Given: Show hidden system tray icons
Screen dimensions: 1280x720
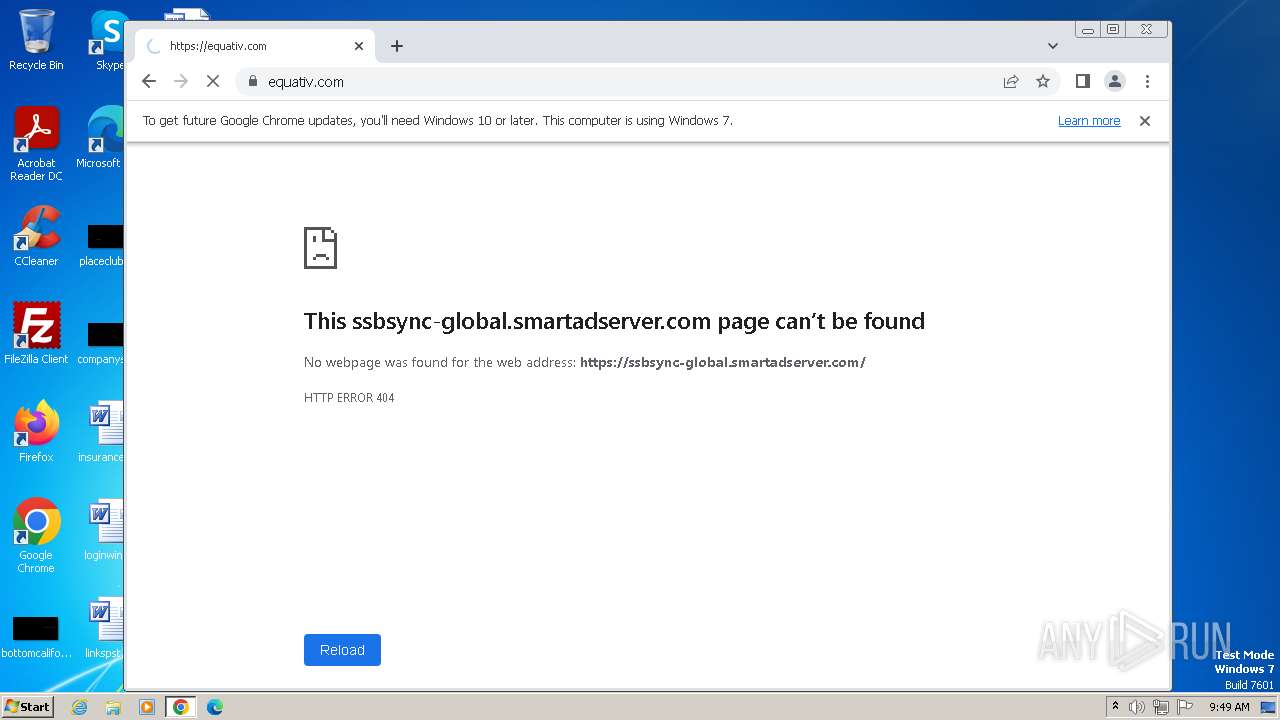Looking at the screenshot, I should coord(1115,707).
